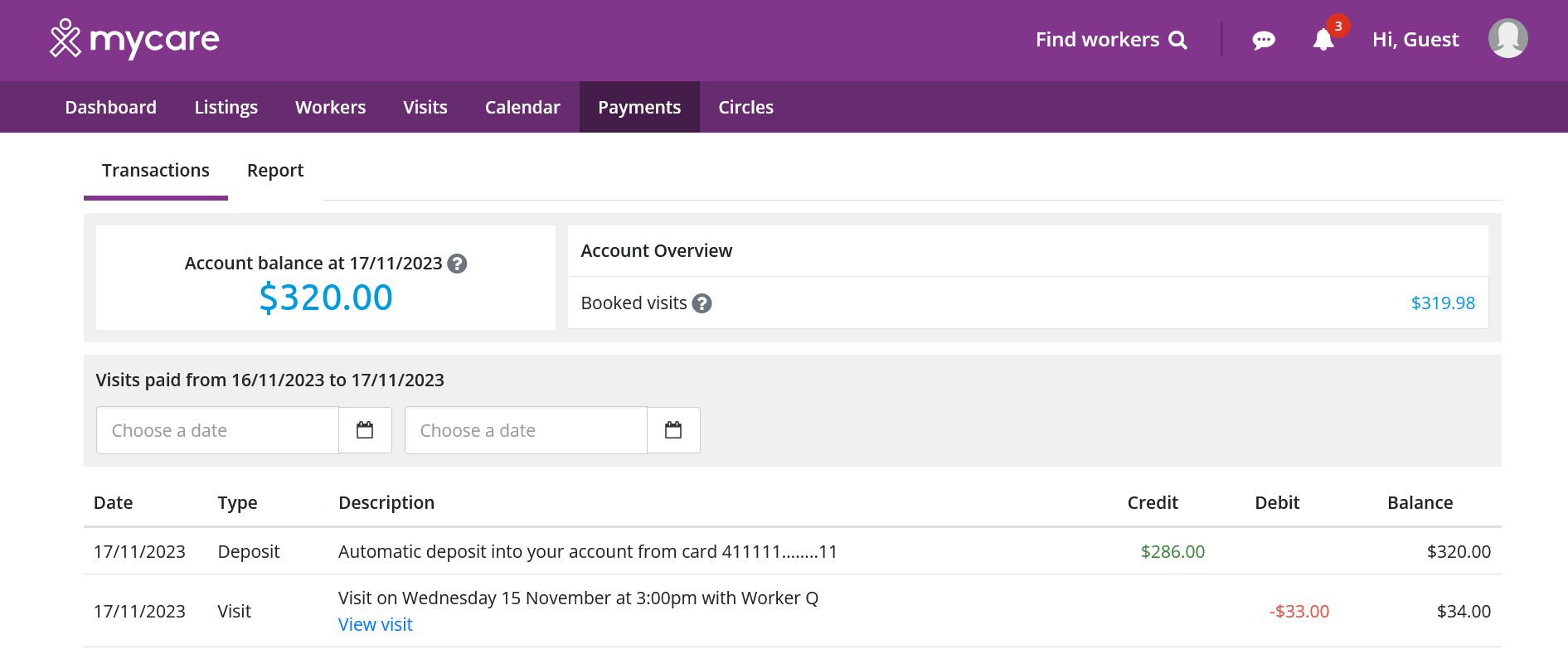The image size is (1568, 649).
Task: Open Find workers search
Action: click(x=1111, y=40)
